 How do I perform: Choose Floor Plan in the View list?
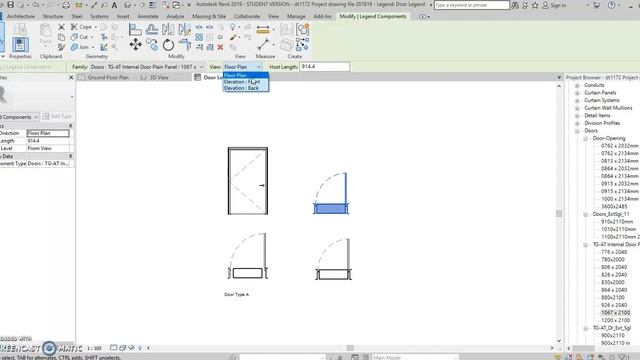click(x=246, y=76)
